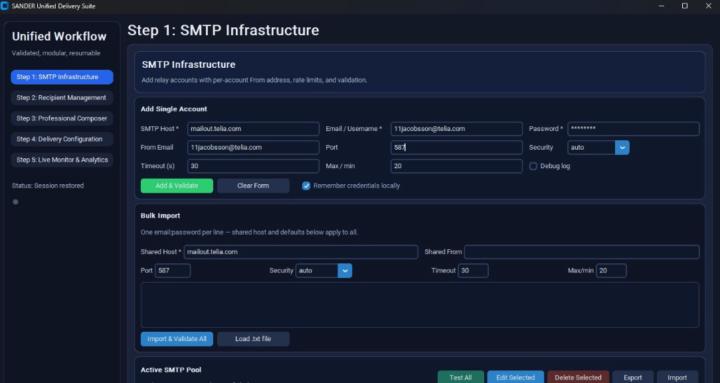Image resolution: width=720 pixels, height=383 pixels.
Task: Open Security dropdown in Add Single Account
Action: pyautogui.click(x=598, y=147)
